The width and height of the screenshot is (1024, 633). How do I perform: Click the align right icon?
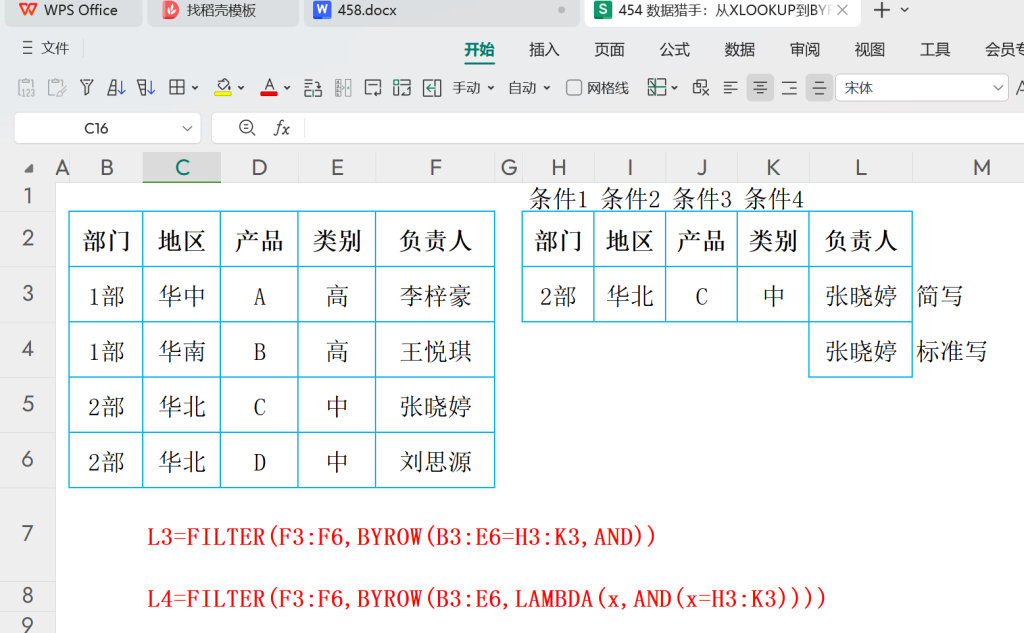tap(789, 88)
